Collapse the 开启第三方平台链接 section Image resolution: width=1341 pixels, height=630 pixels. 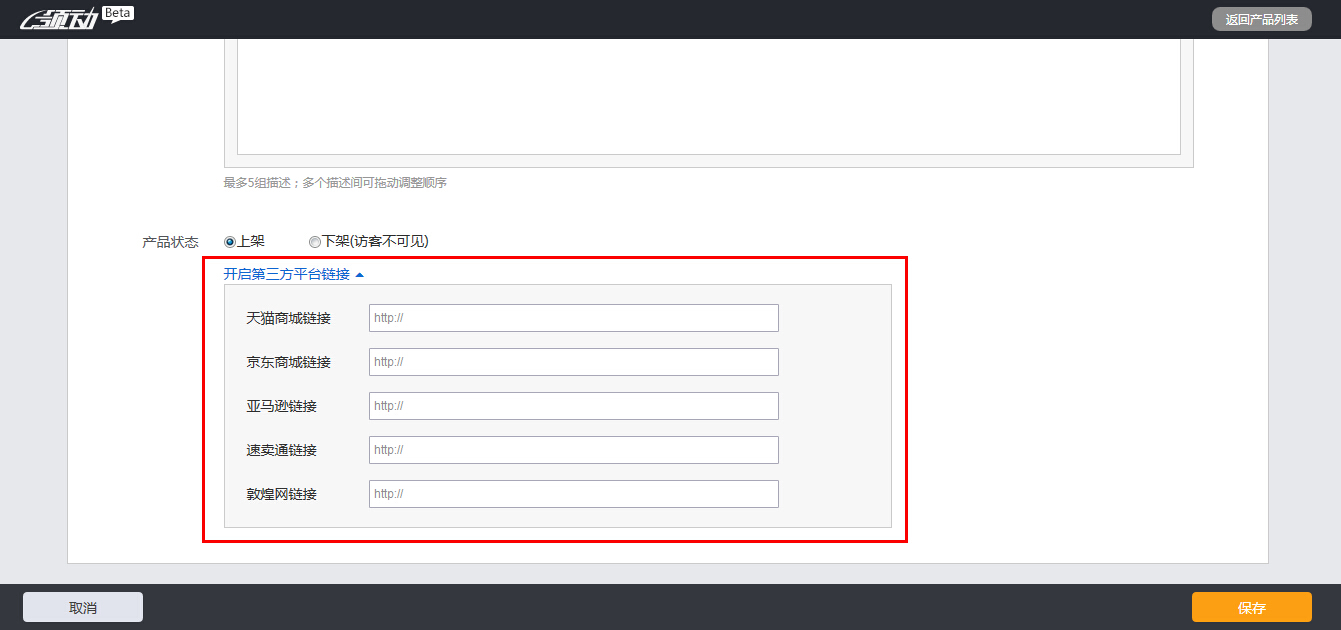[286, 274]
